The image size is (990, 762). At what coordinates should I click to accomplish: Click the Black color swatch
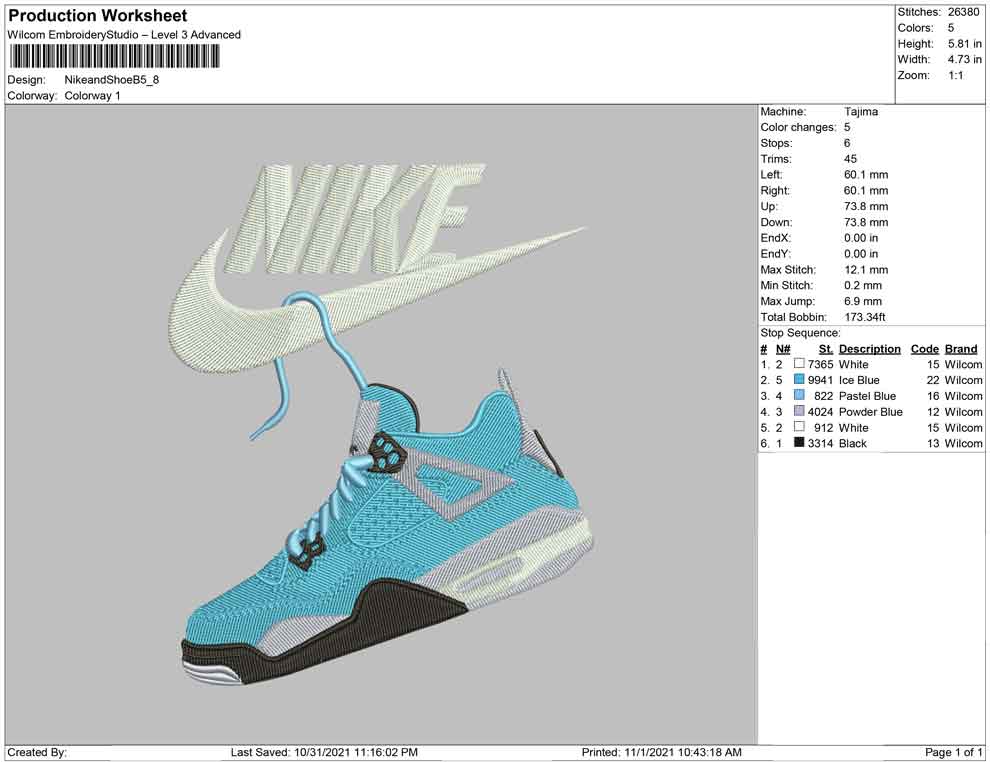[799, 443]
